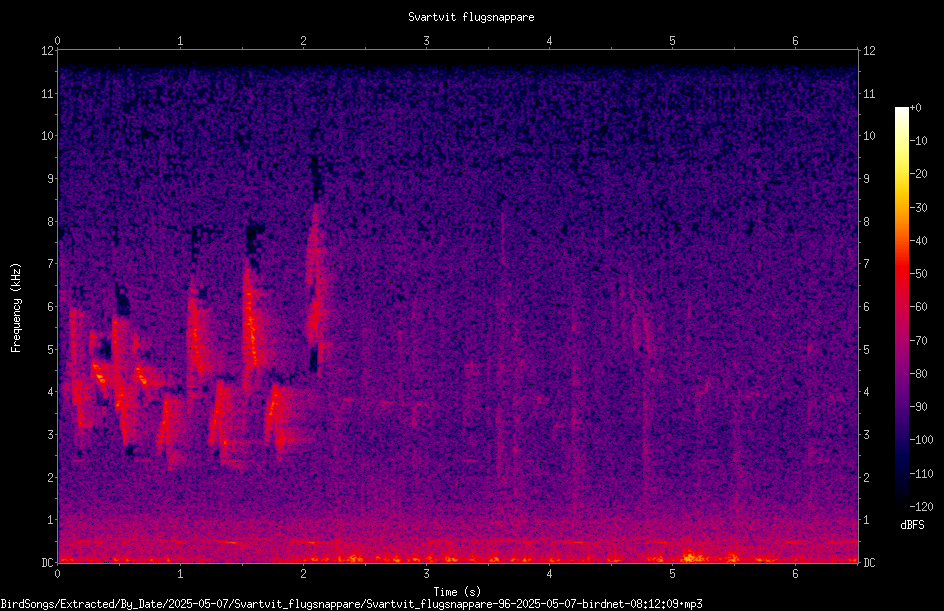Click the 12 kHz label on left axis

[47, 51]
